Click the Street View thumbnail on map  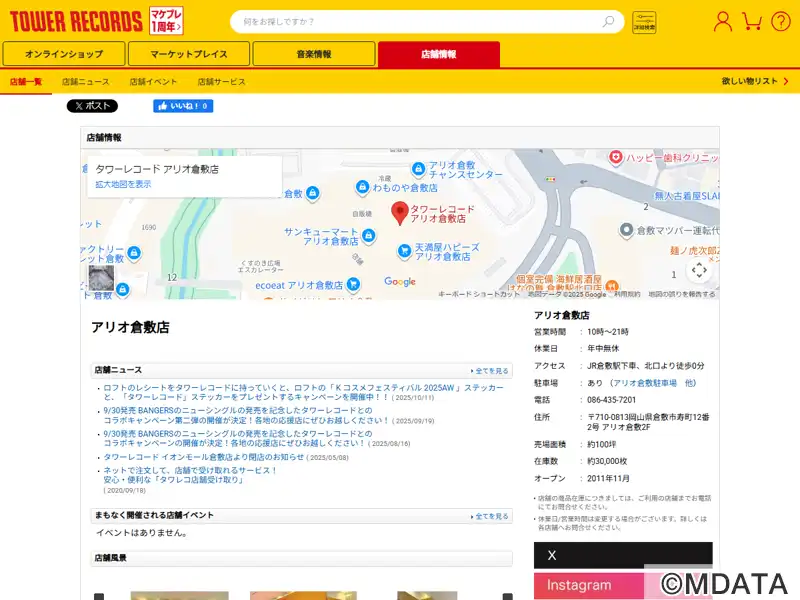coord(101,278)
